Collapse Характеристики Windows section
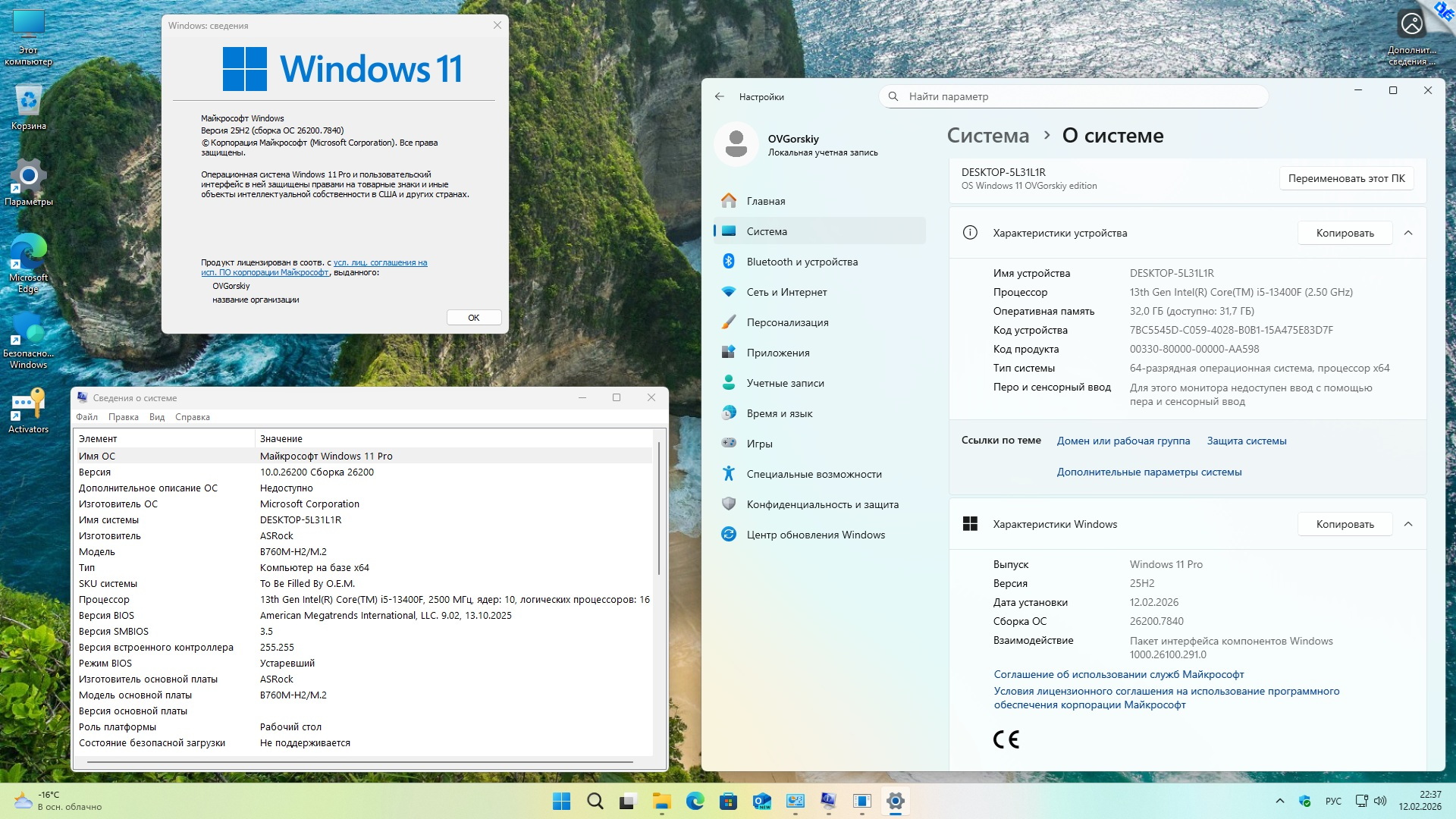This screenshot has height=819, width=1456. pos(1408,524)
